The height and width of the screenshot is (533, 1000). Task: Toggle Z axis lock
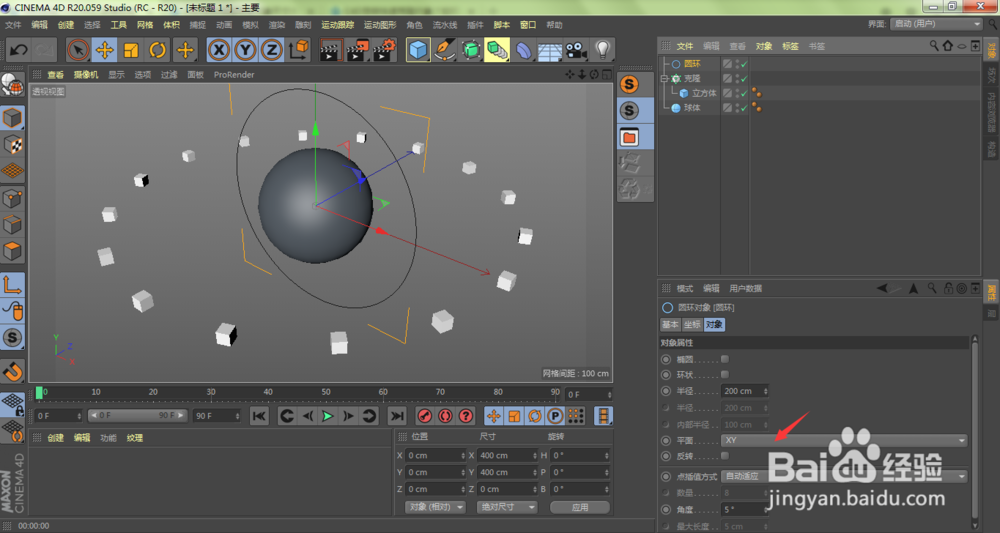[x=272, y=50]
